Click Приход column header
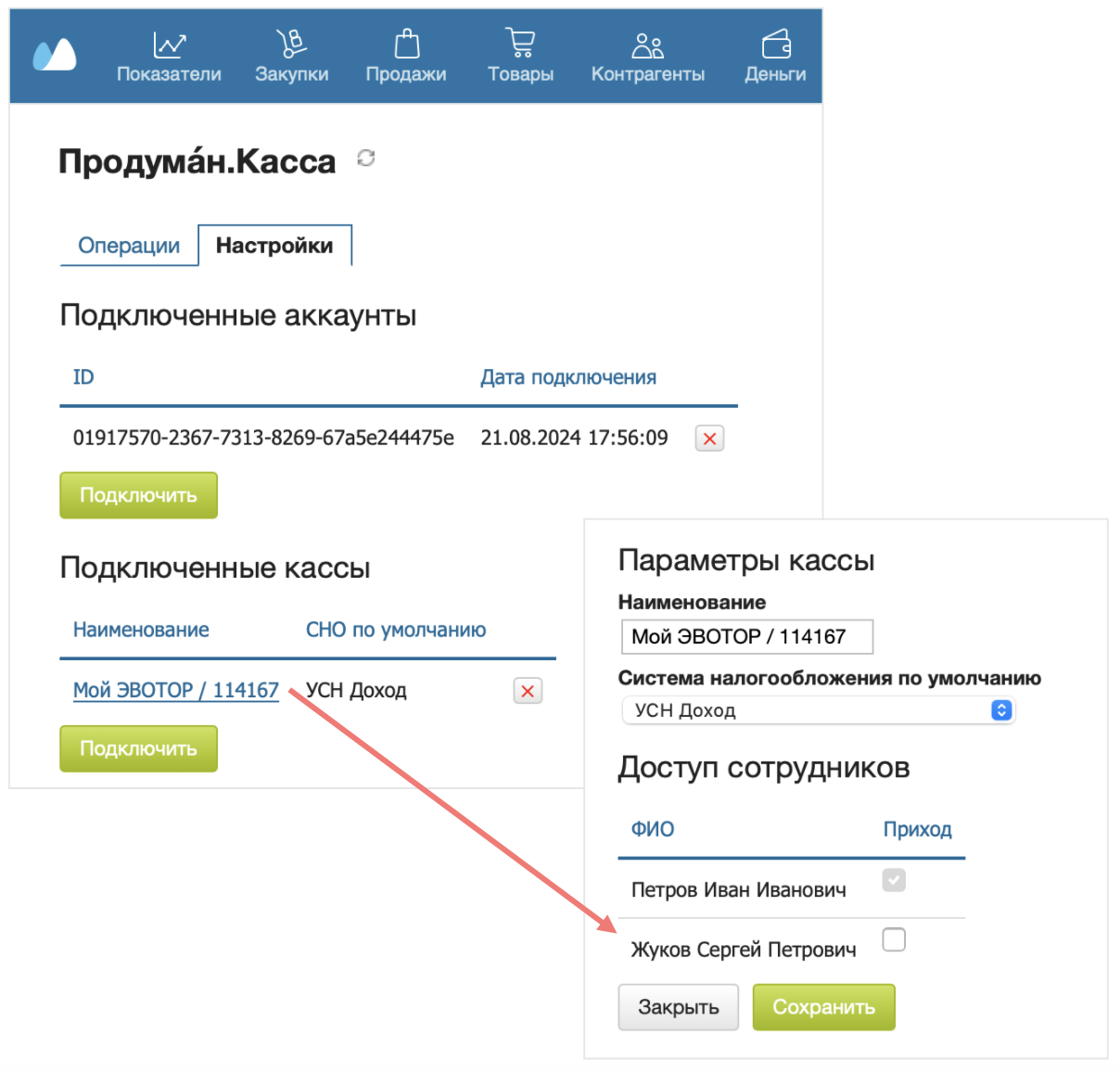Screen dimensions: 1120x1072 coord(917,829)
